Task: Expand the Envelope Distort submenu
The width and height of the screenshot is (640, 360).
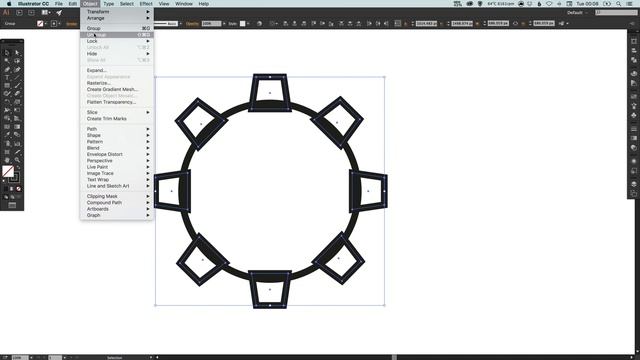Action: [x=117, y=154]
